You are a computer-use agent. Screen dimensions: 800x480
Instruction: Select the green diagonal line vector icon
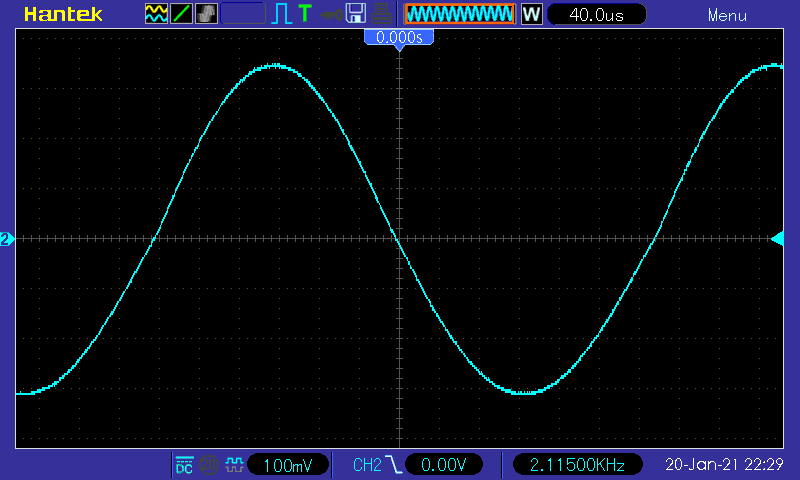coord(181,14)
